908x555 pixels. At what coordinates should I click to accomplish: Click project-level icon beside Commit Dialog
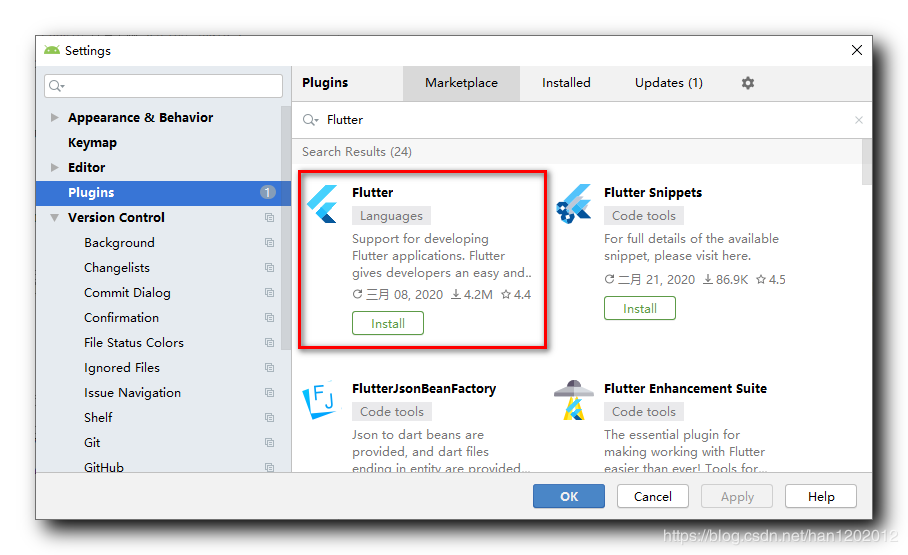pyautogui.click(x=269, y=293)
